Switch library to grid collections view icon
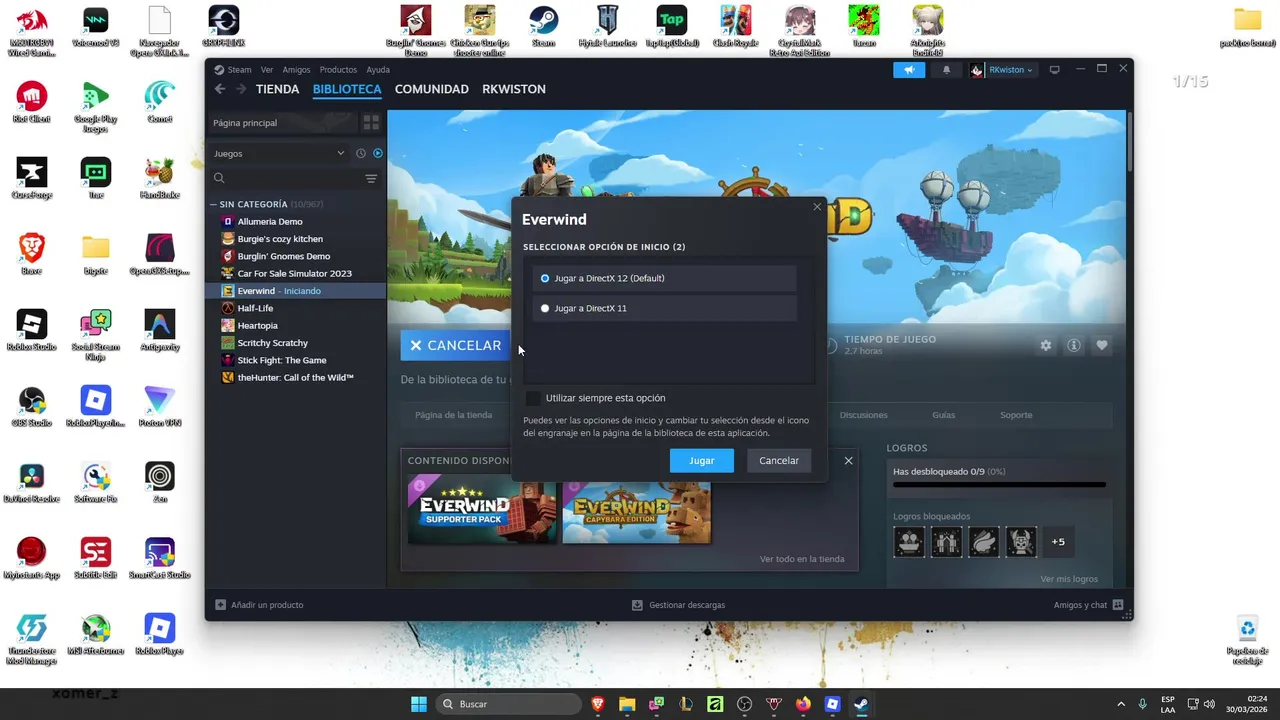Image resolution: width=1280 pixels, height=720 pixels. pyautogui.click(x=371, y=122)
